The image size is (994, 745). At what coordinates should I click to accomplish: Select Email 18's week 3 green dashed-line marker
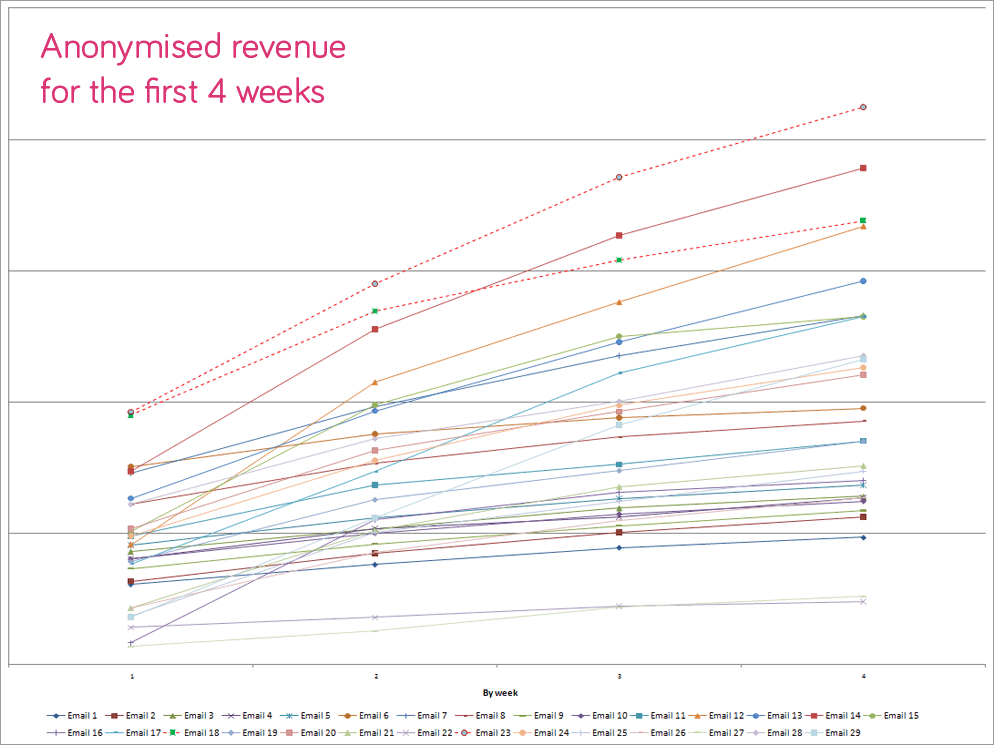tap(619, 260)
